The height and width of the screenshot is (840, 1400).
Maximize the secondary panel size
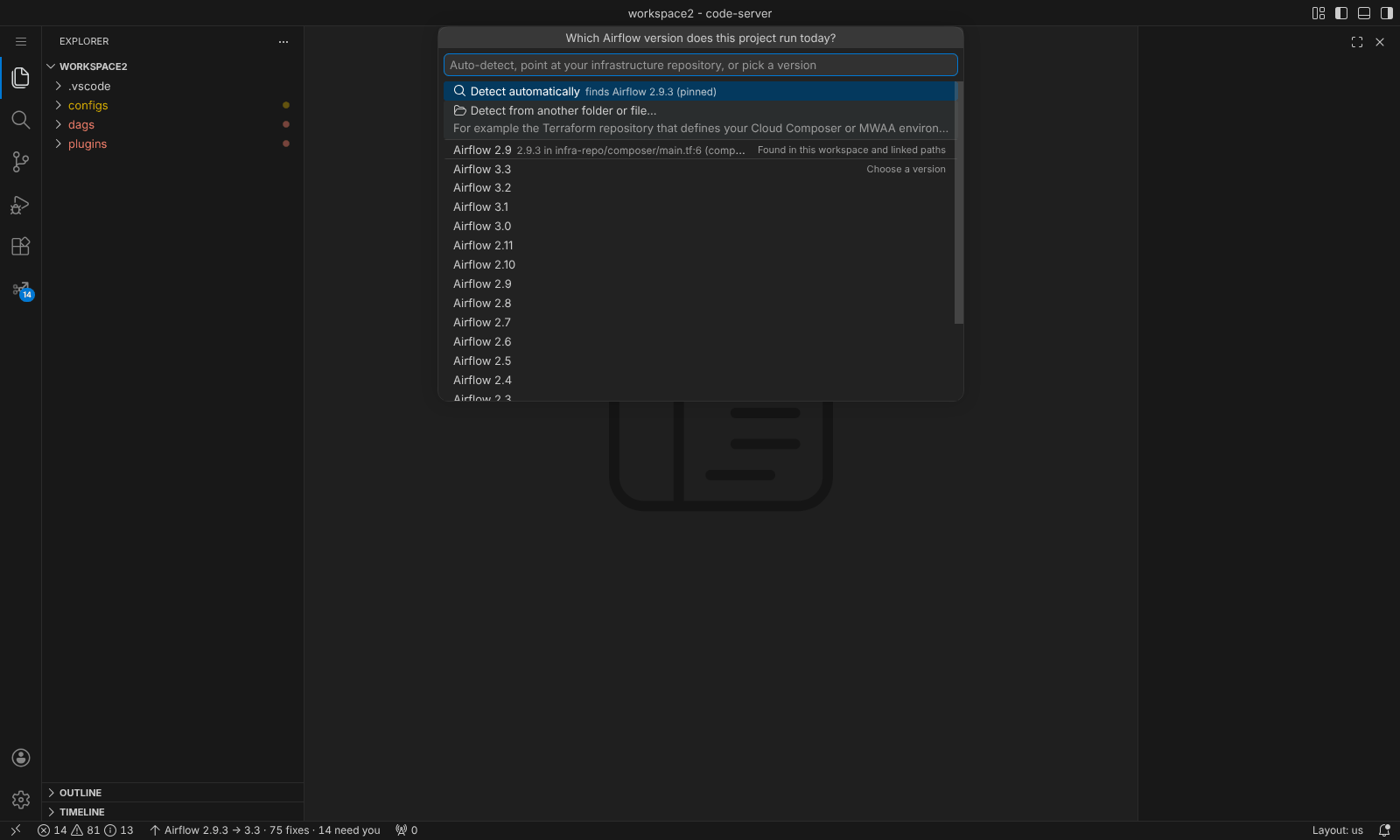(x=1357, y=42)
